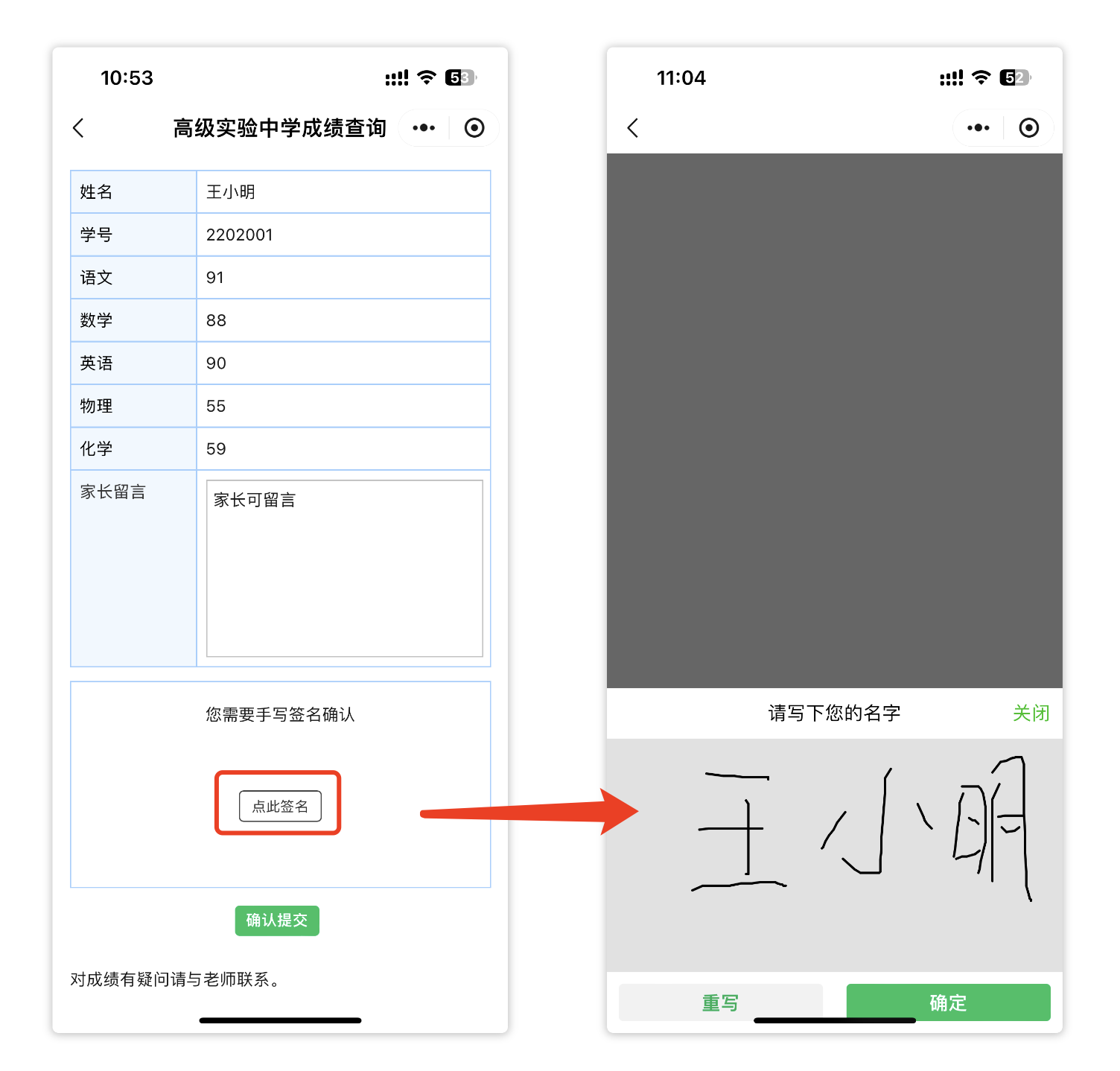The image size is (1120, 1071).
Task: Select the student name cell 王小明
Action: [x=343, y=192]
